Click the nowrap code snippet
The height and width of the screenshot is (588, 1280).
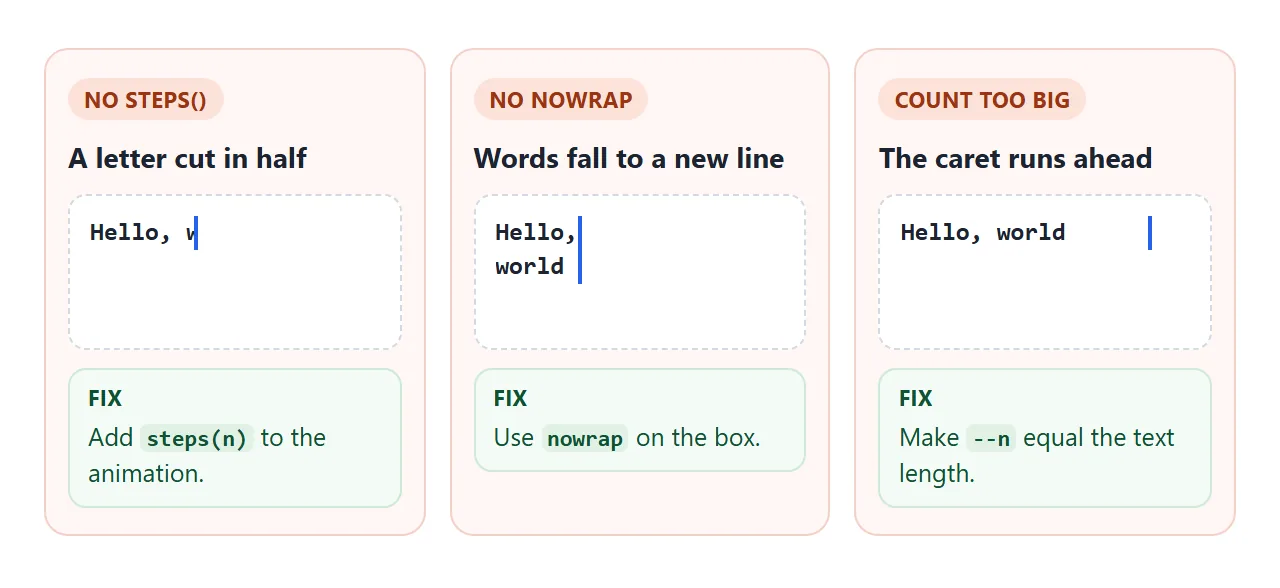coord(585,439)
